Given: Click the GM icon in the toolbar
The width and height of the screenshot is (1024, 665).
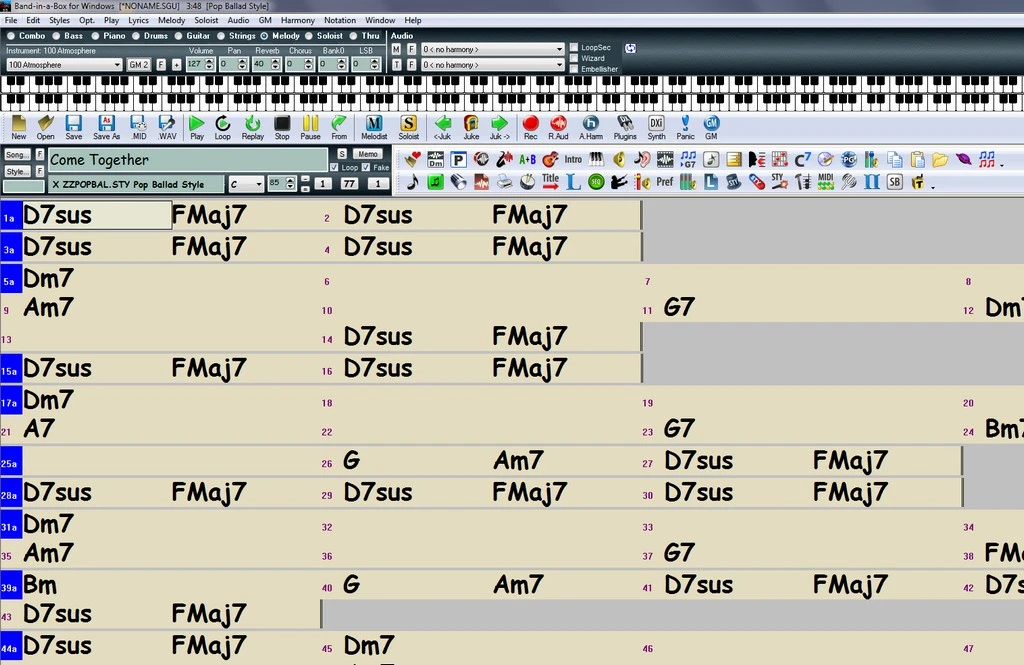Looking at the screenshot, I should [711, 127].
